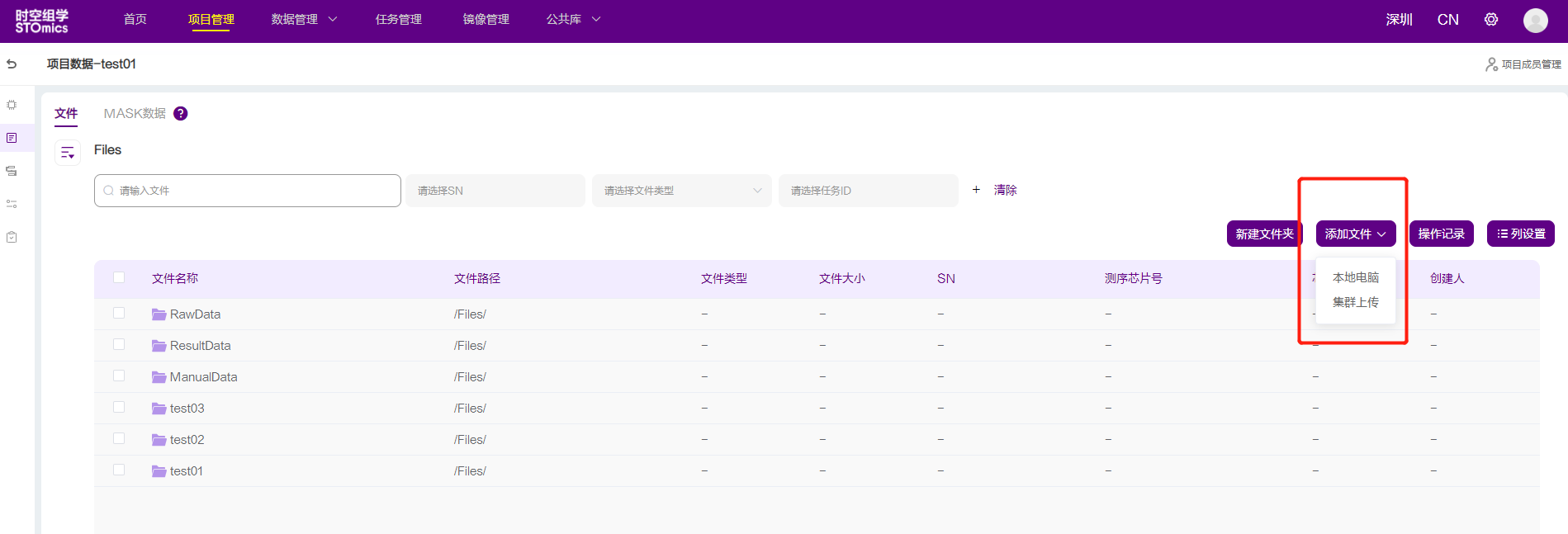Screen dimensions: 1568x534
Task: Open the settings gear icon in header
Action: pyautogui.click(x=1490, y=20)
